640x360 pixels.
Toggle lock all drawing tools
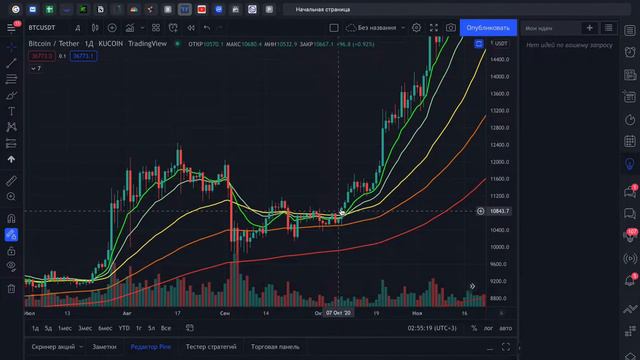[x=11, y=251]
